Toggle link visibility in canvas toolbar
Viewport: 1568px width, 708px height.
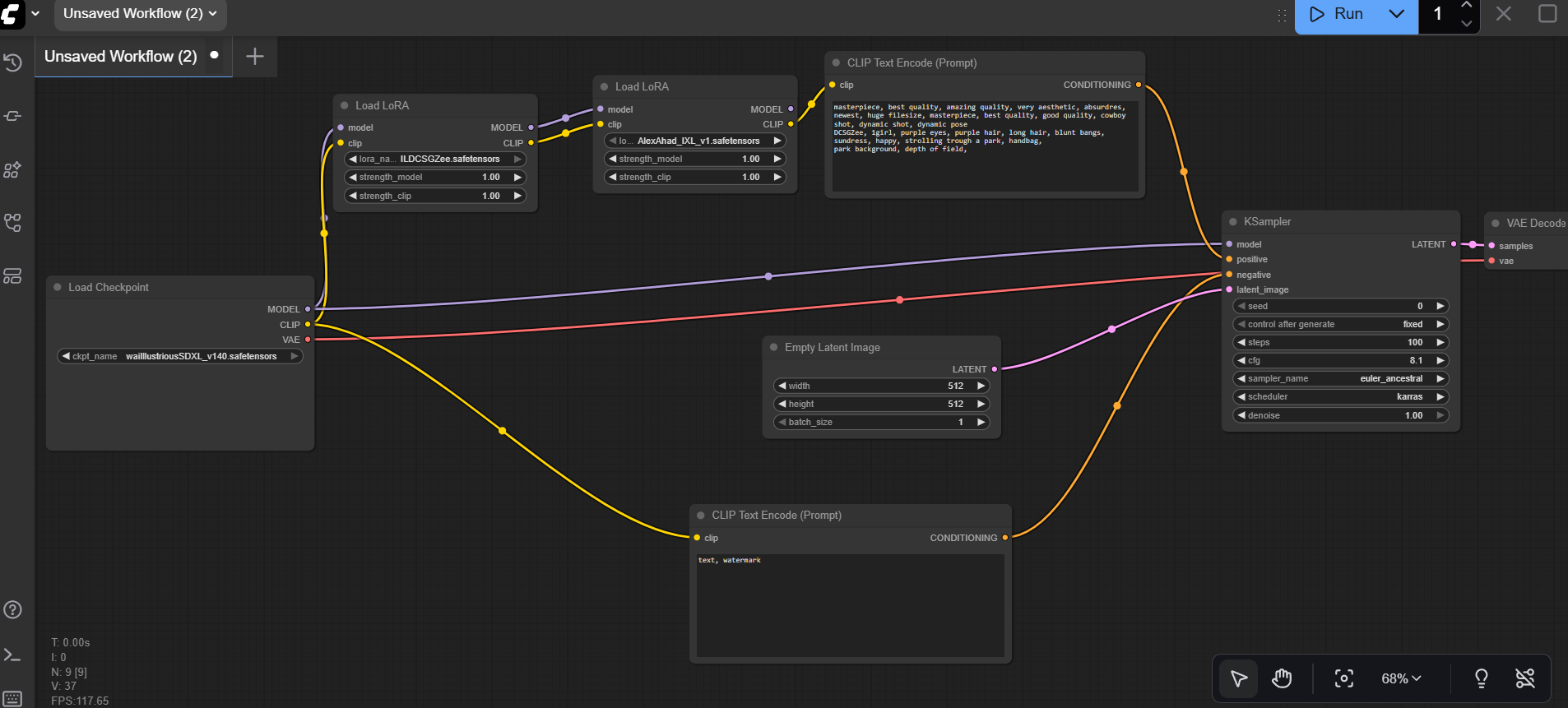click(1524, 678)
